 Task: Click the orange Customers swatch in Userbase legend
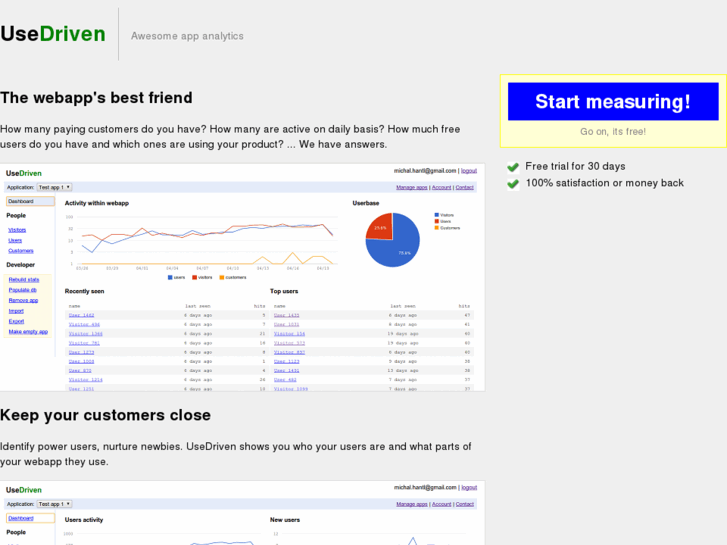tap(436, 228)
